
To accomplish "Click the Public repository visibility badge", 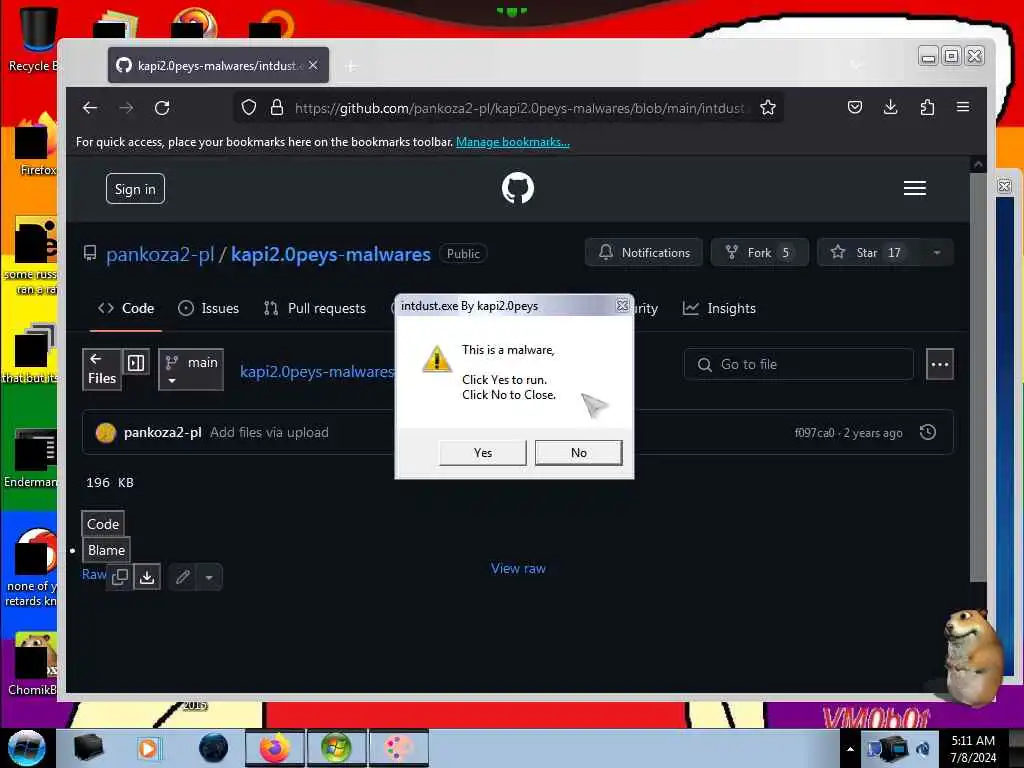I will tap(463, 253).
